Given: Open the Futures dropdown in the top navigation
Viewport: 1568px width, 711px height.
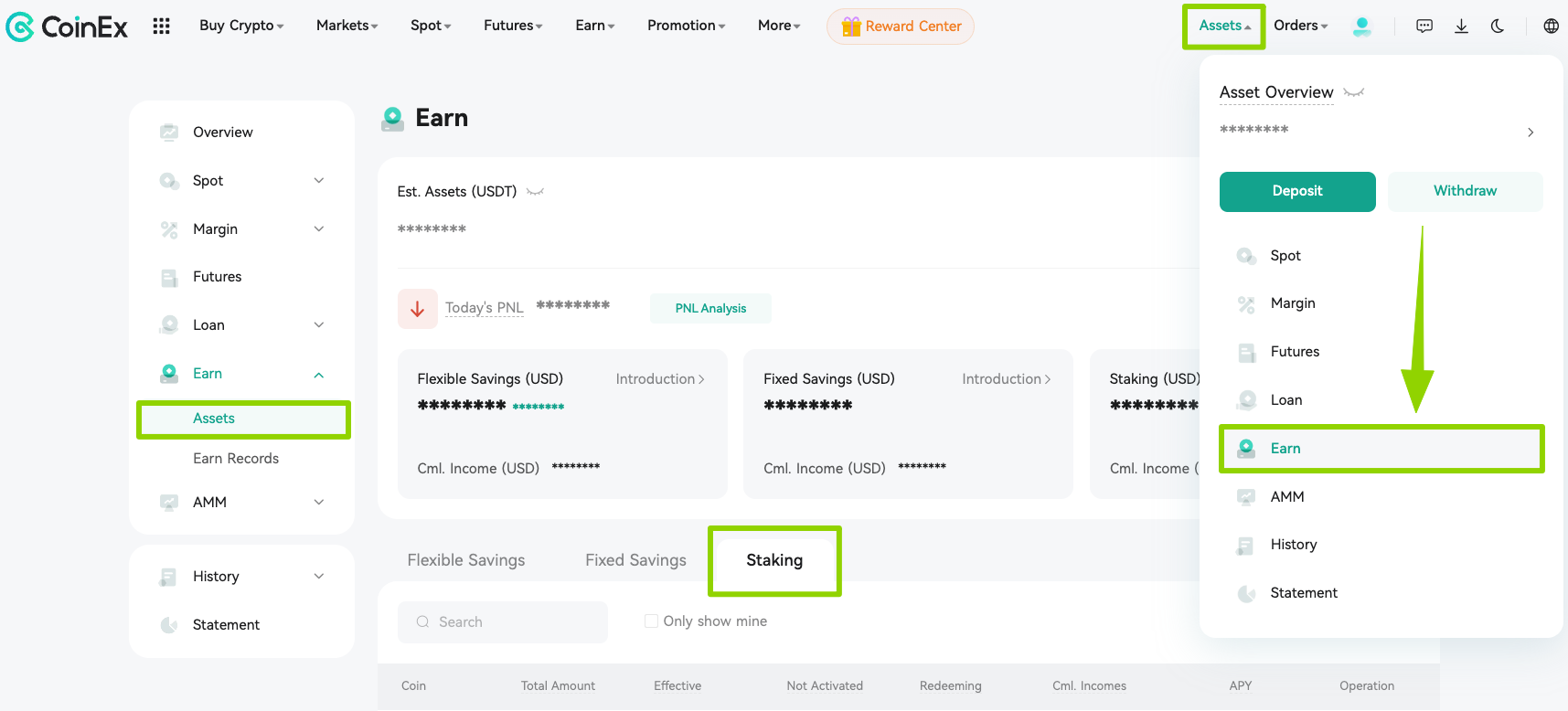Looking at the screenshot, I should [513, 26].
